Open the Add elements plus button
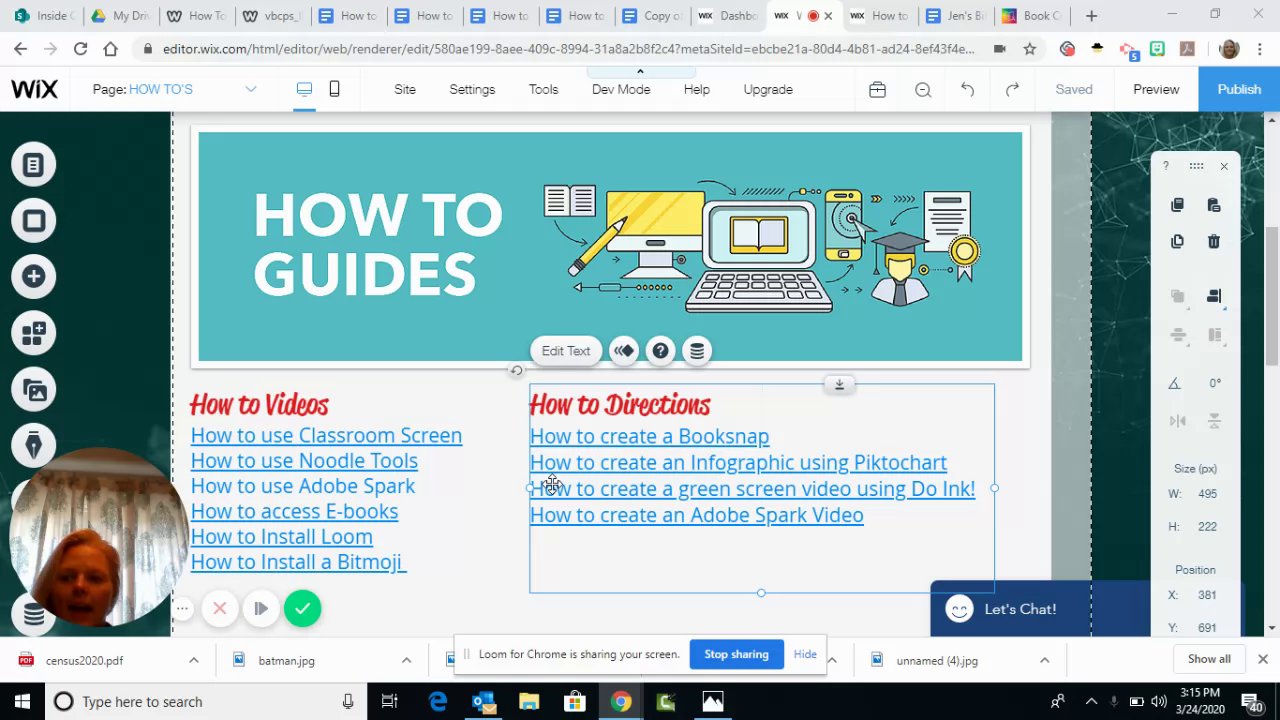 (34, 277)
